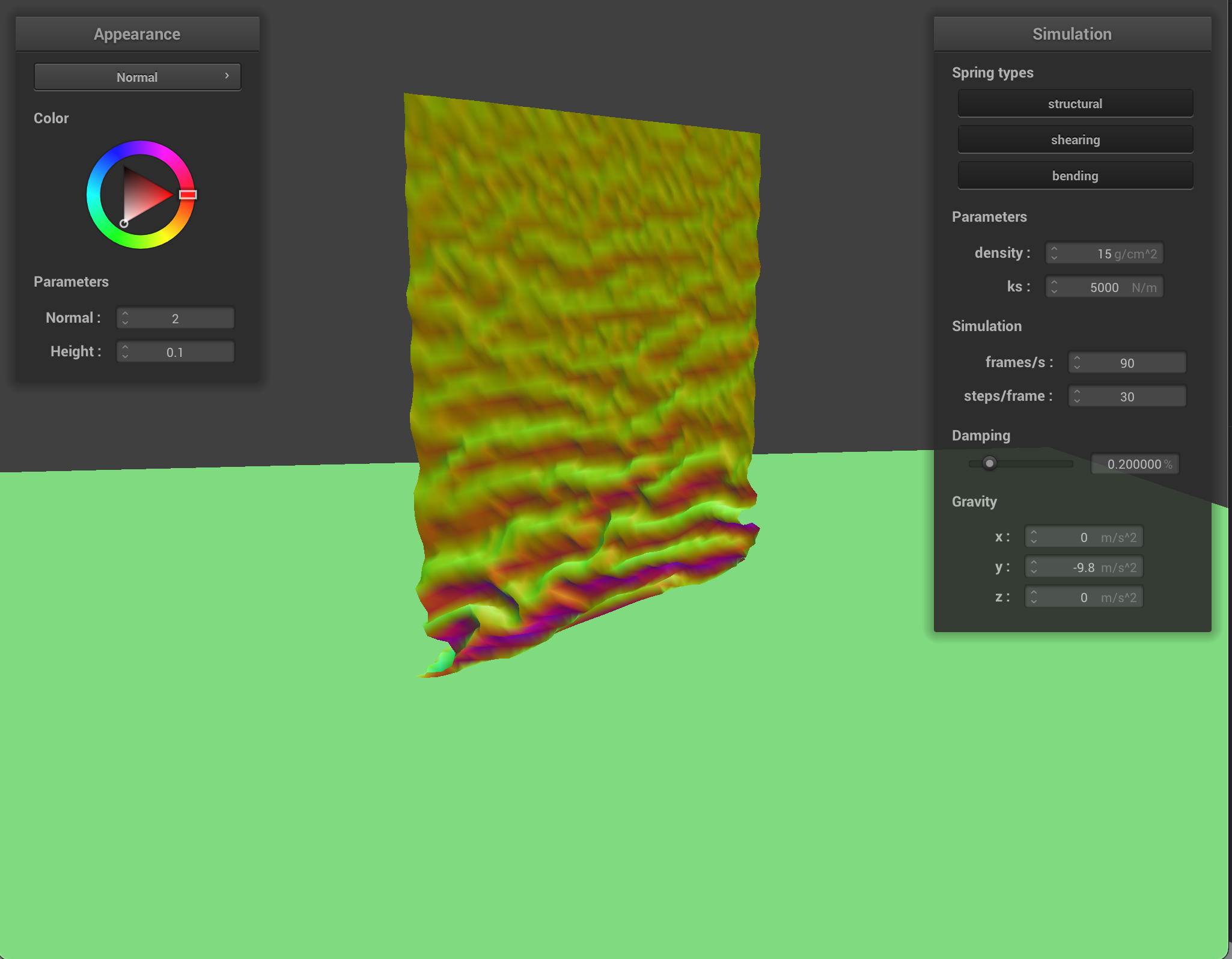The width and height of the screenshot is (1232, 959).
Task: Click the Damping slider handle
Action: (x=989, y=463)
